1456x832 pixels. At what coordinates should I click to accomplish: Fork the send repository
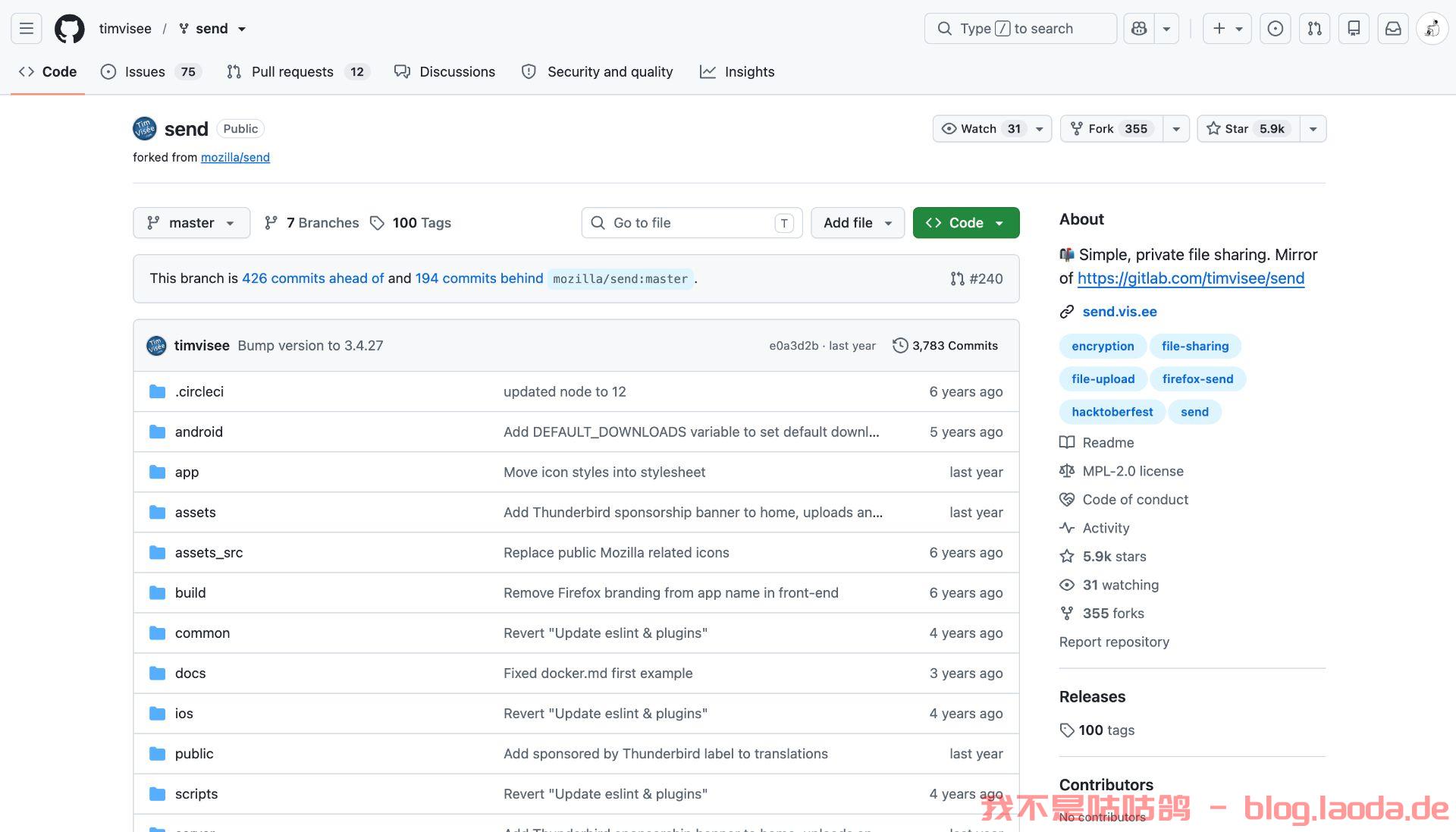[x=1112, y=129]
